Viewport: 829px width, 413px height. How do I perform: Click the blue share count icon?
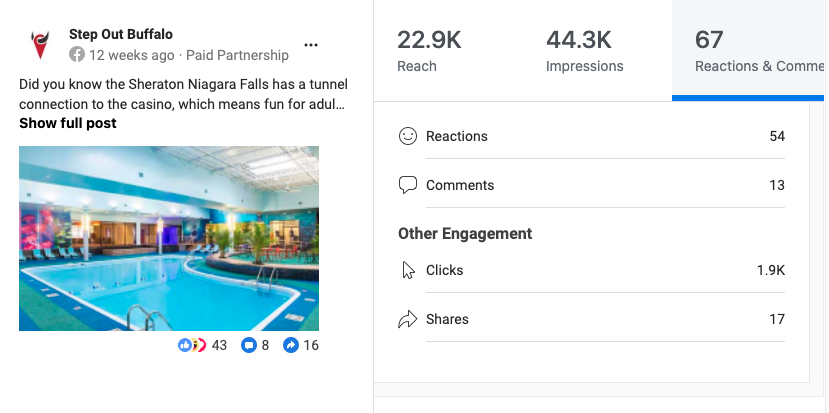(x=291, y=345)
